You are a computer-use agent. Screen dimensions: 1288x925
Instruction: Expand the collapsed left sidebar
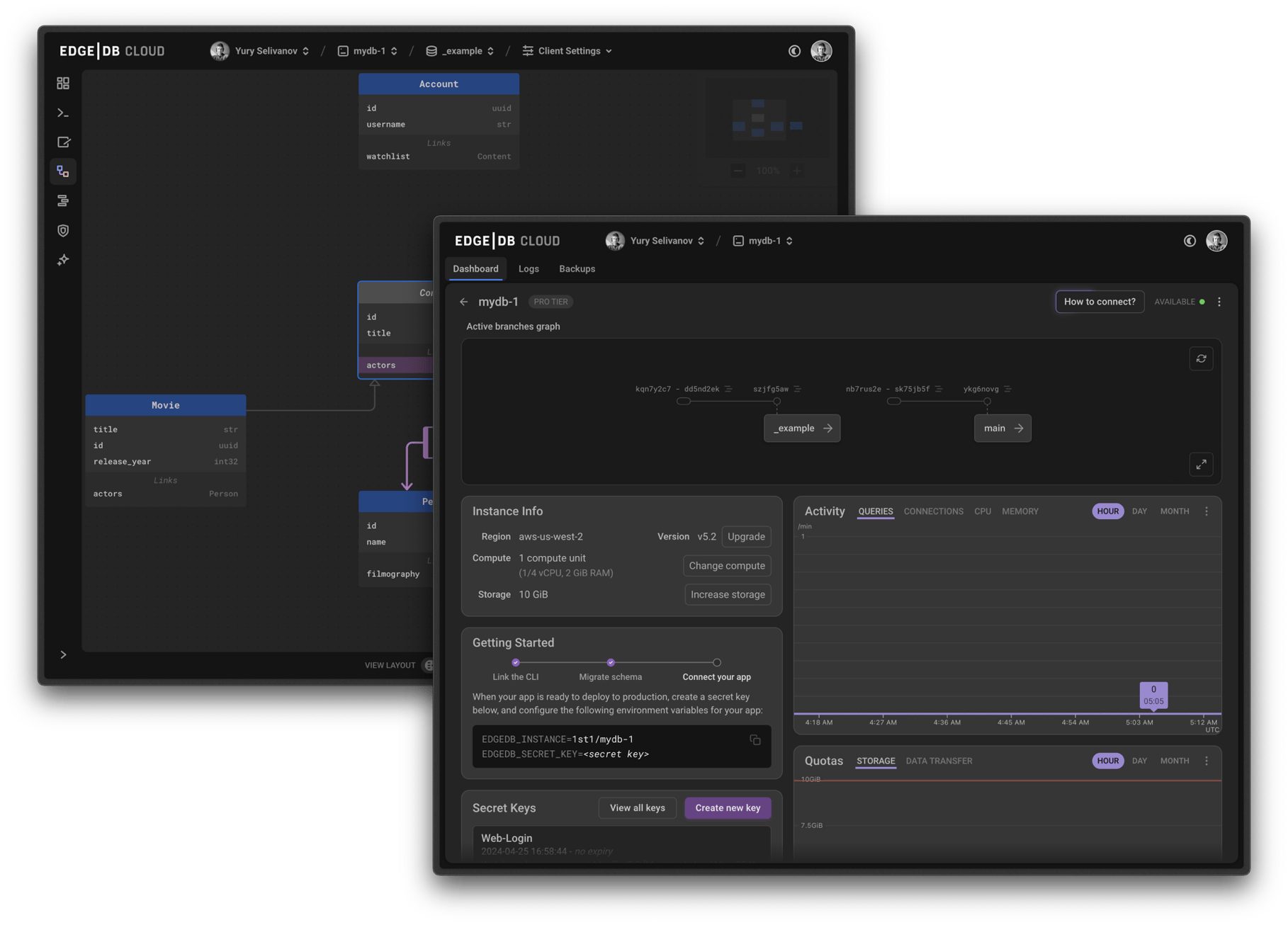pyautogui.click(x=63, y=654)
